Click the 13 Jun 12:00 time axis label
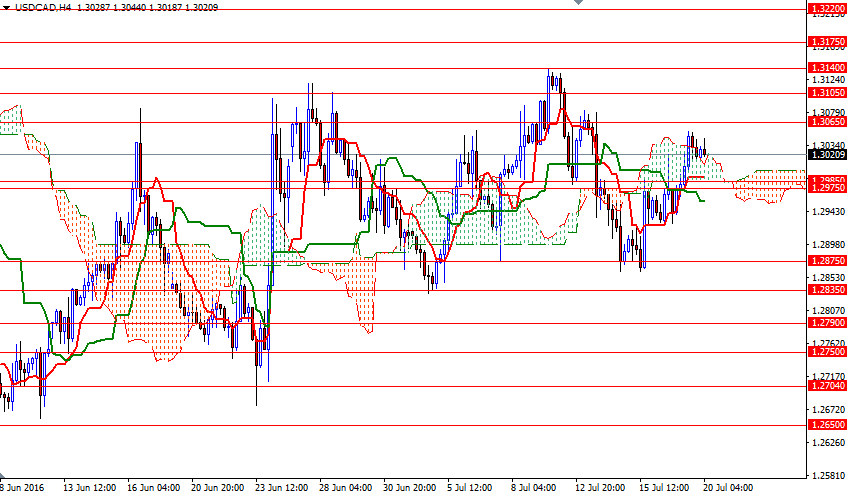 pos(89,488)
